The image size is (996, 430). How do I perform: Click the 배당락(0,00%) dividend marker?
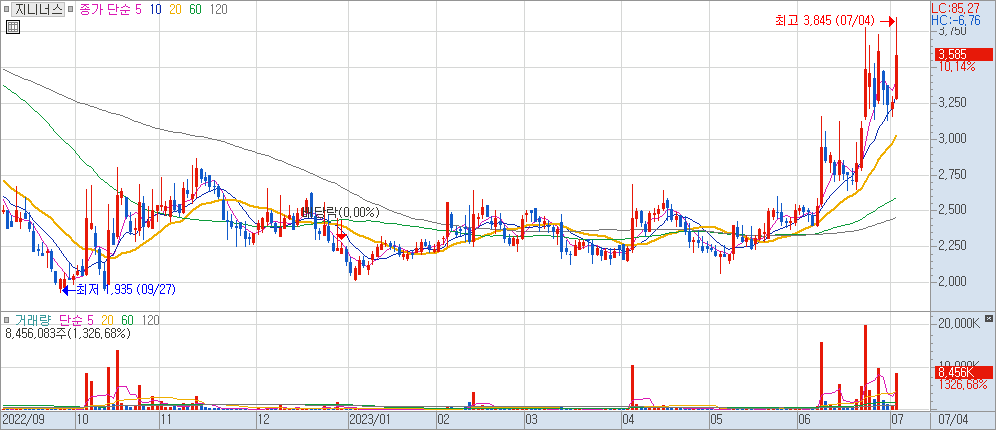pos(339,212)
